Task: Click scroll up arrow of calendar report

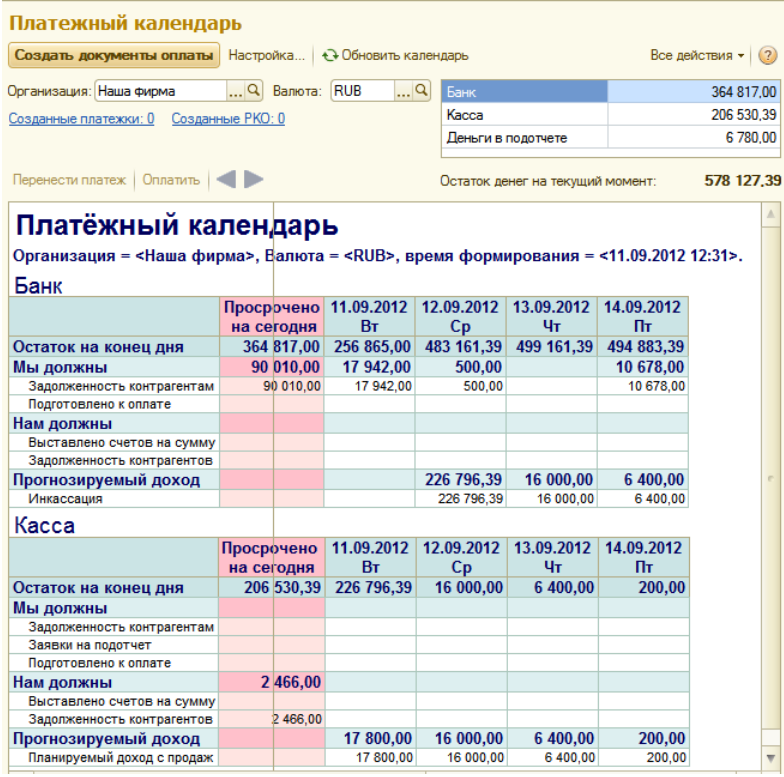Action: point(770,214)
